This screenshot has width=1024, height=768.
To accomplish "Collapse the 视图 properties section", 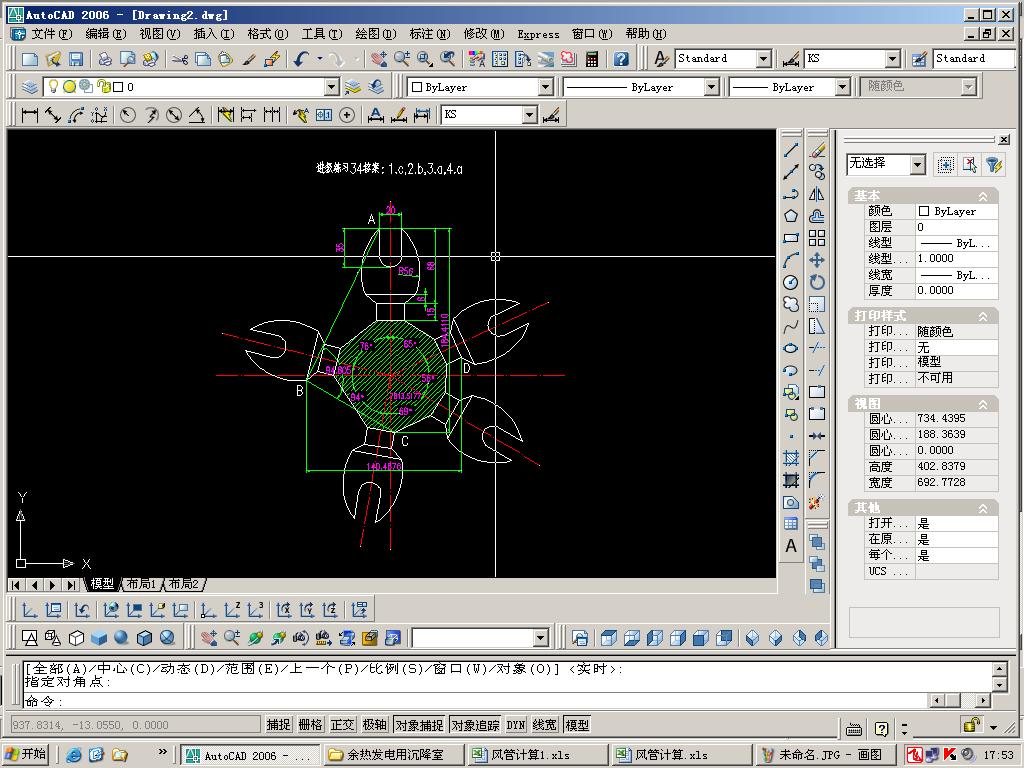I will coord(983,404).
